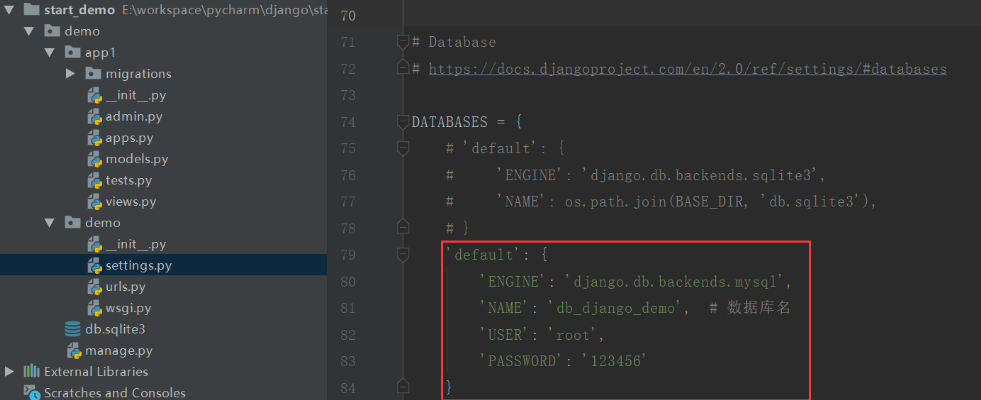Fold the 'default' dict at line 79

tap(403, 255)
